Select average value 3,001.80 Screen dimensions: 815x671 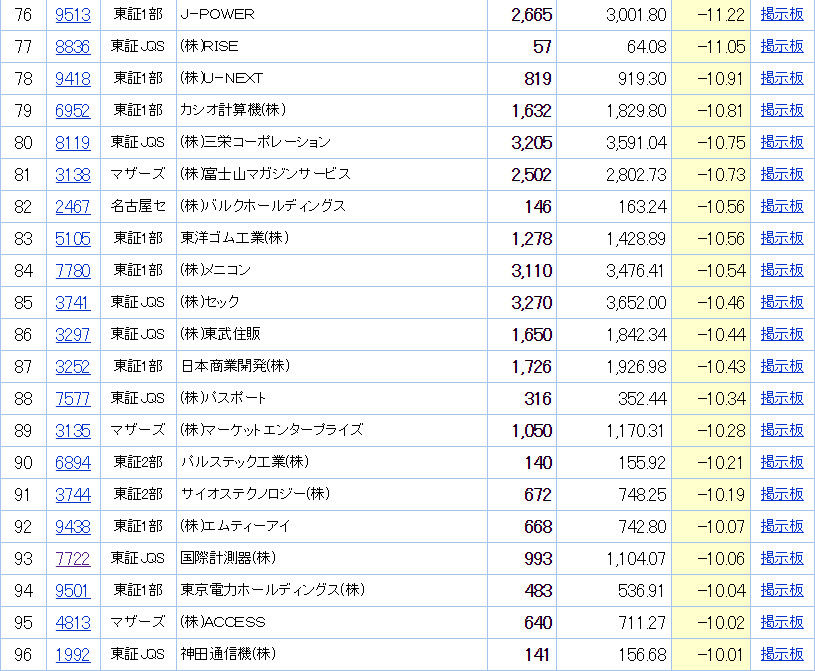point(636,15)
